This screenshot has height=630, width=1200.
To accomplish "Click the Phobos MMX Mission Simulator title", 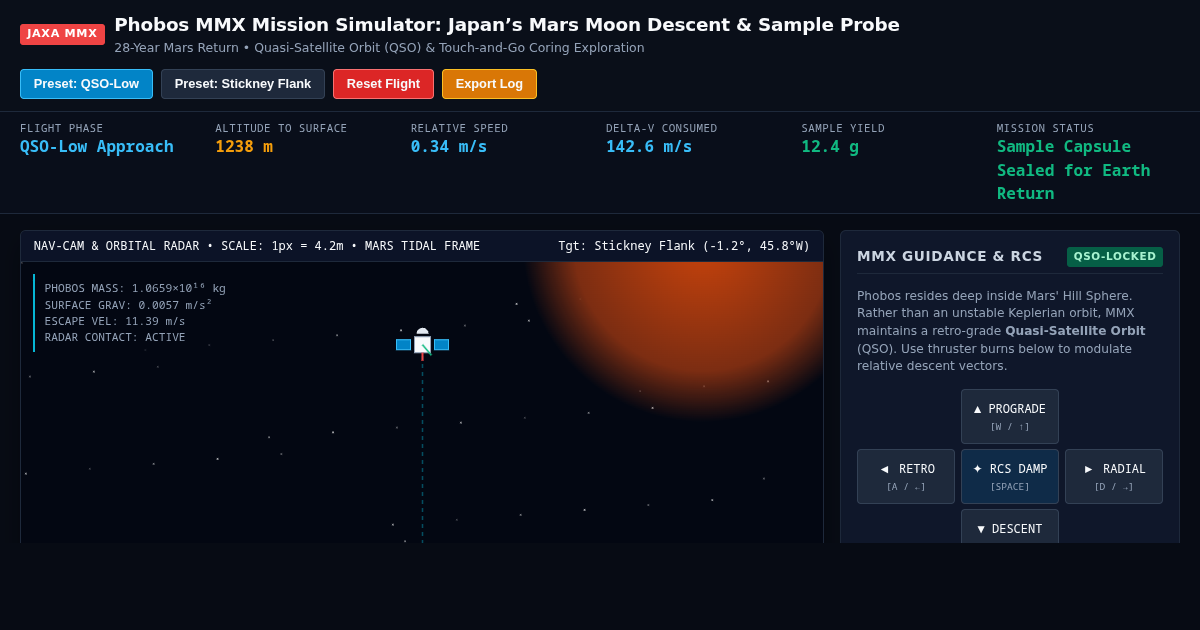I will tap(507, 25).
